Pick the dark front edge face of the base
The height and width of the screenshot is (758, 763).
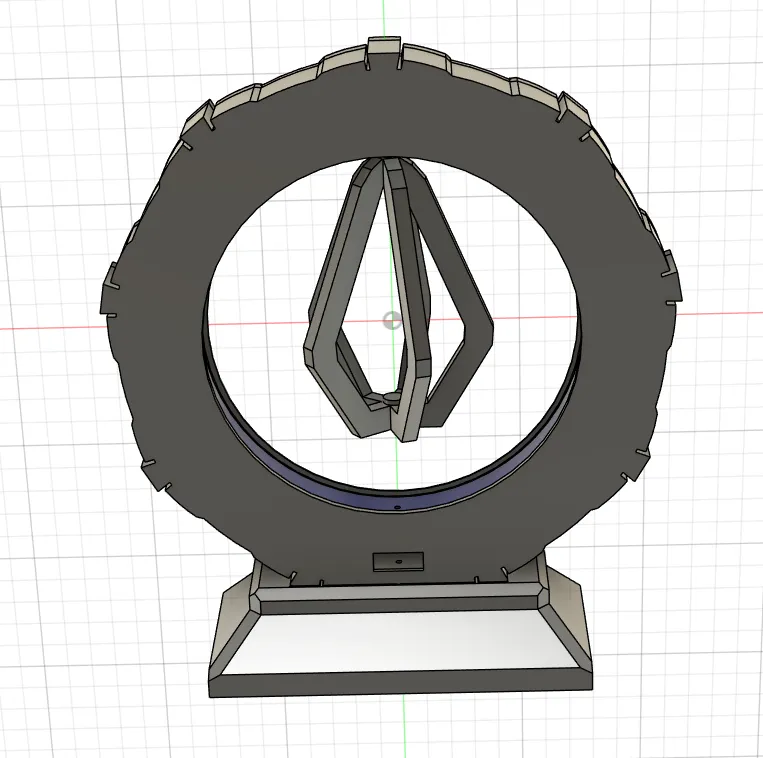point(401,682)
